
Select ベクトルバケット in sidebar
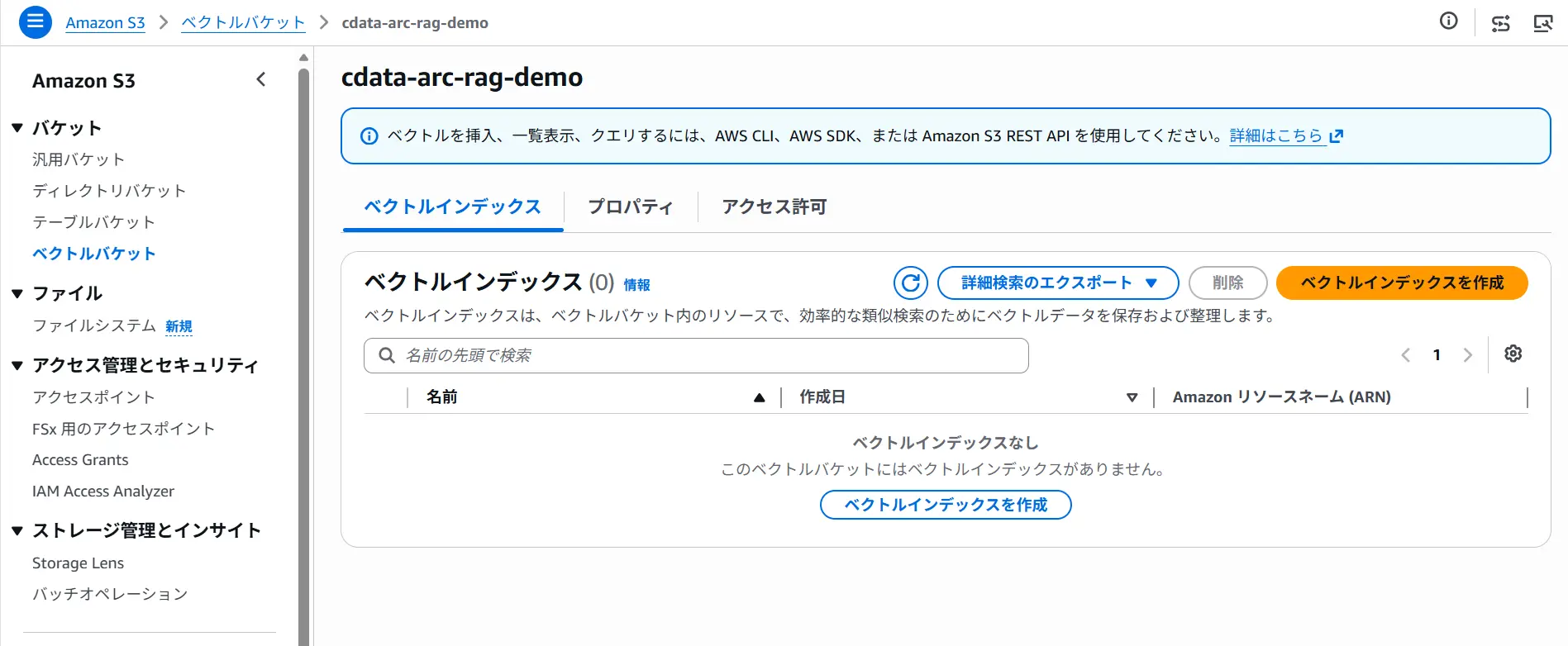pyautogui.click(x=93, y=254)
